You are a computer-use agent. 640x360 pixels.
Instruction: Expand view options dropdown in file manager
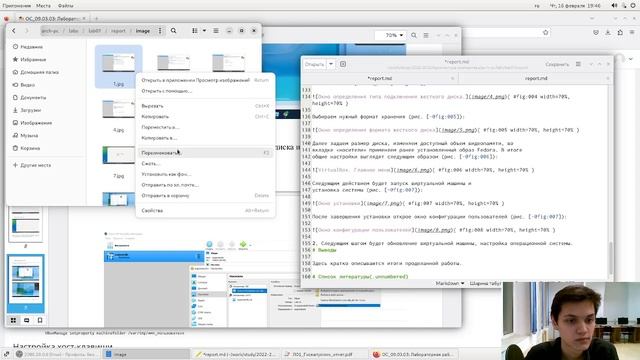coord(204,31)
